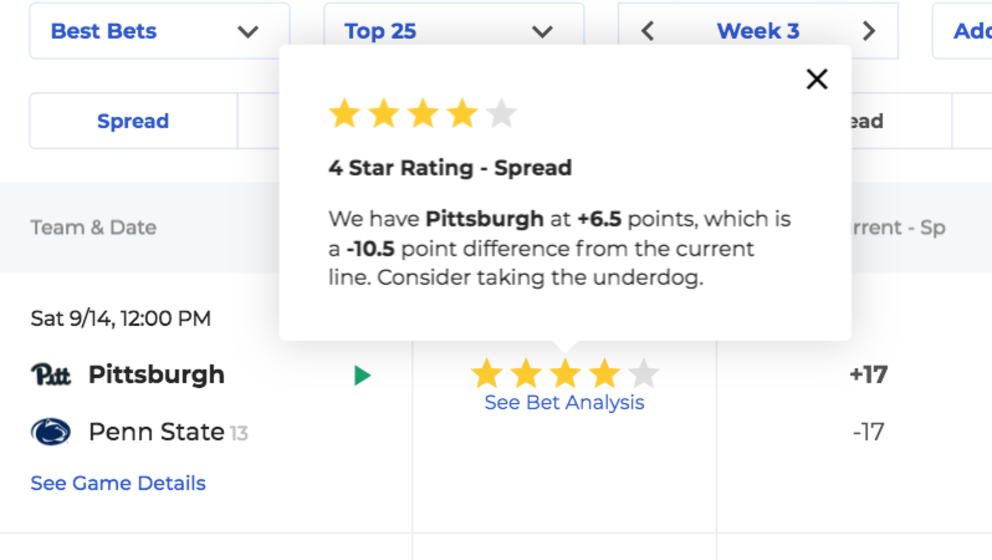The height and width of the screenshot is (560, 992).
Task: Open the Best Bets dropdown
Action: pyautogui.click(x=159, y=31)
